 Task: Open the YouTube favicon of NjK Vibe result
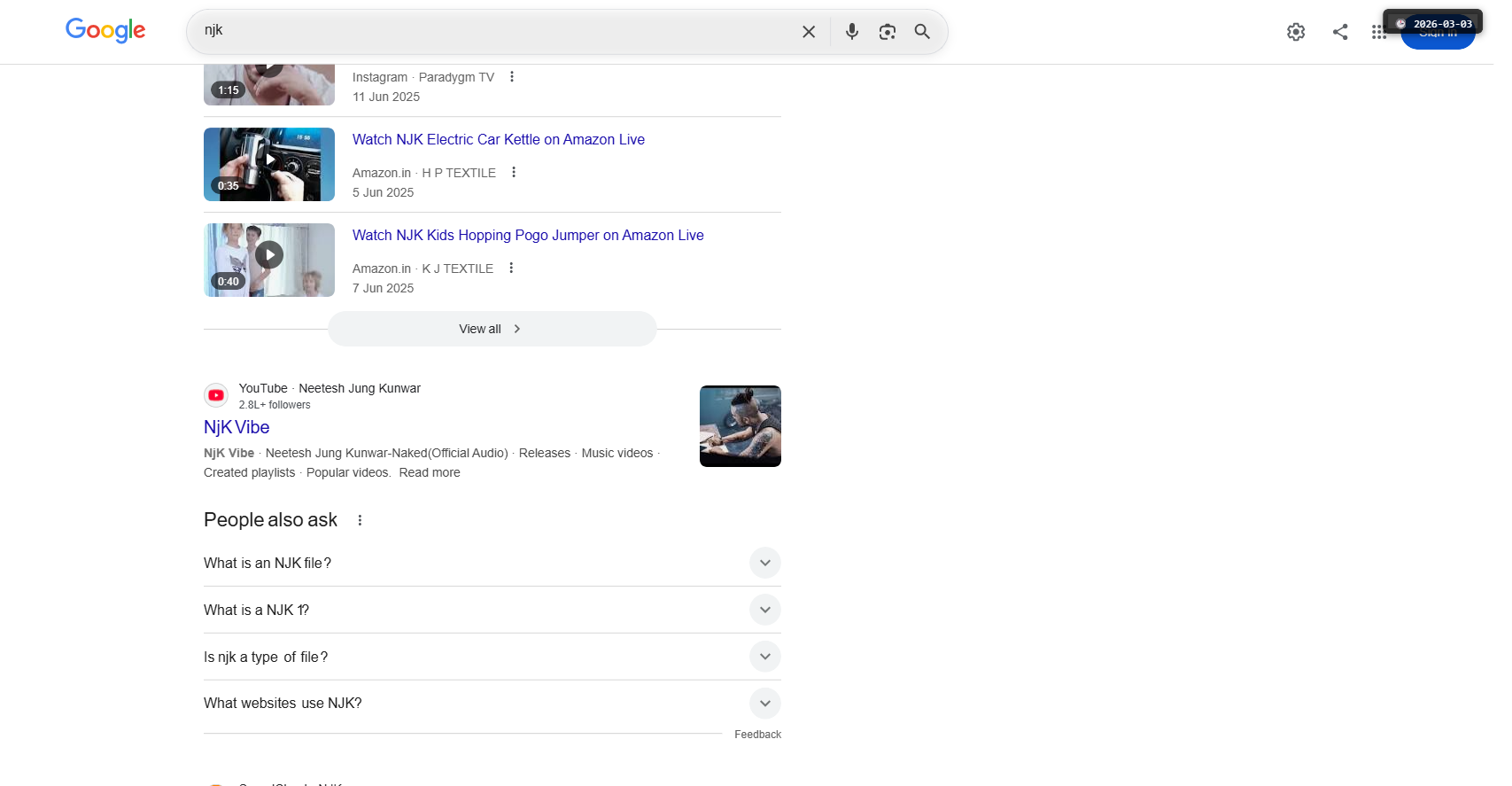pyautogui.click(x=216, y=395)
